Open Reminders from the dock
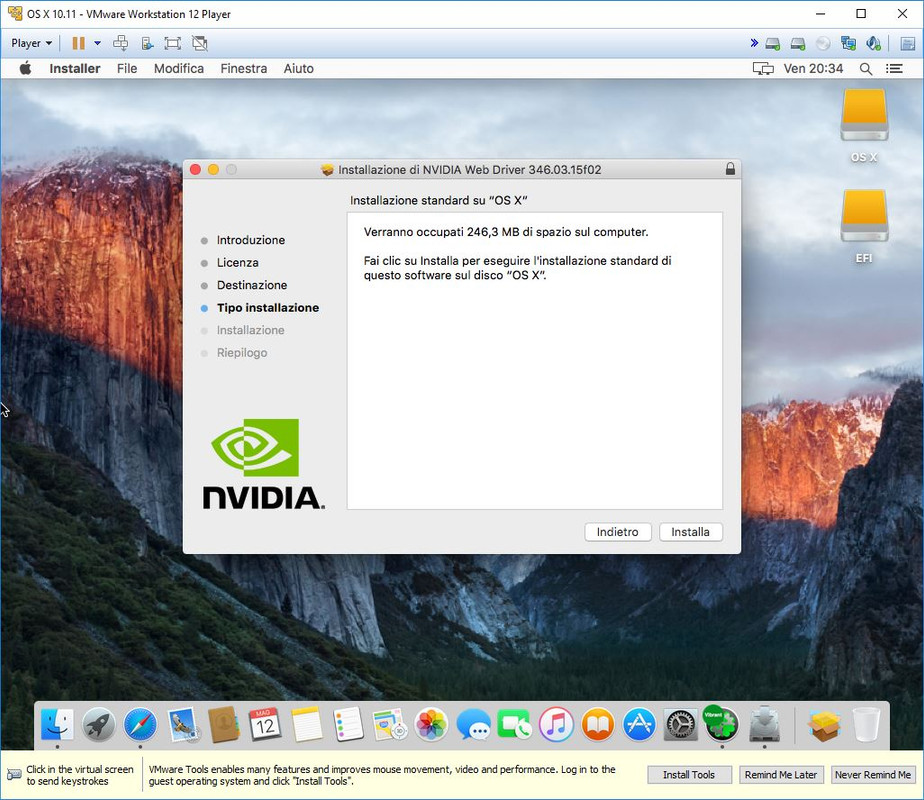 click(x=348, y=724)
